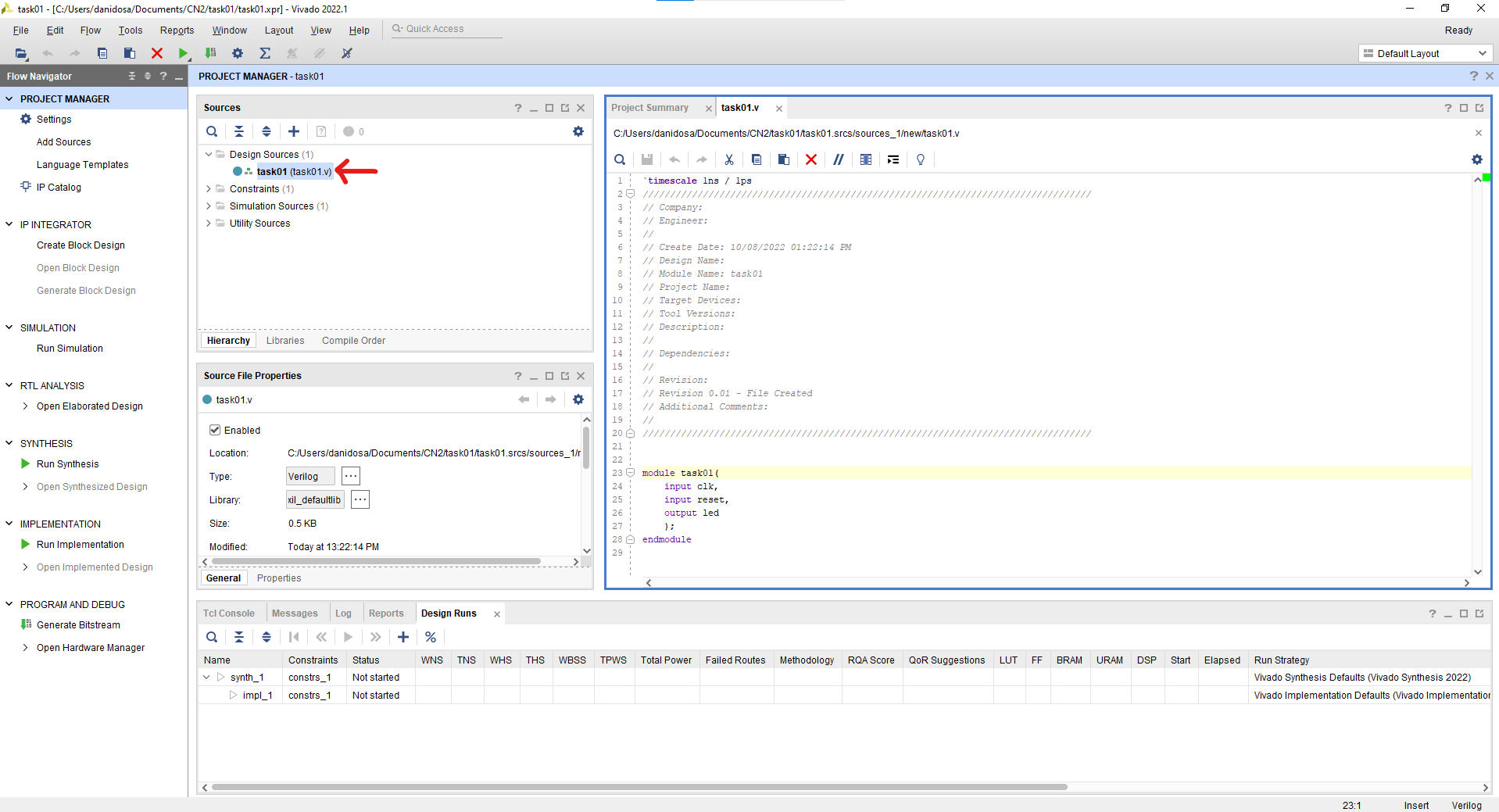Switch to the Compile Order tab

pos(353,341)
